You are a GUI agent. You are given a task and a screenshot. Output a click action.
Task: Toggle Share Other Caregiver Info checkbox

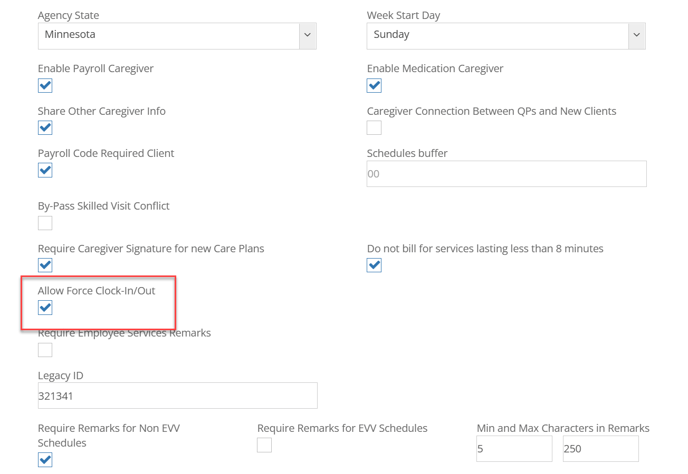pos(45,128)
